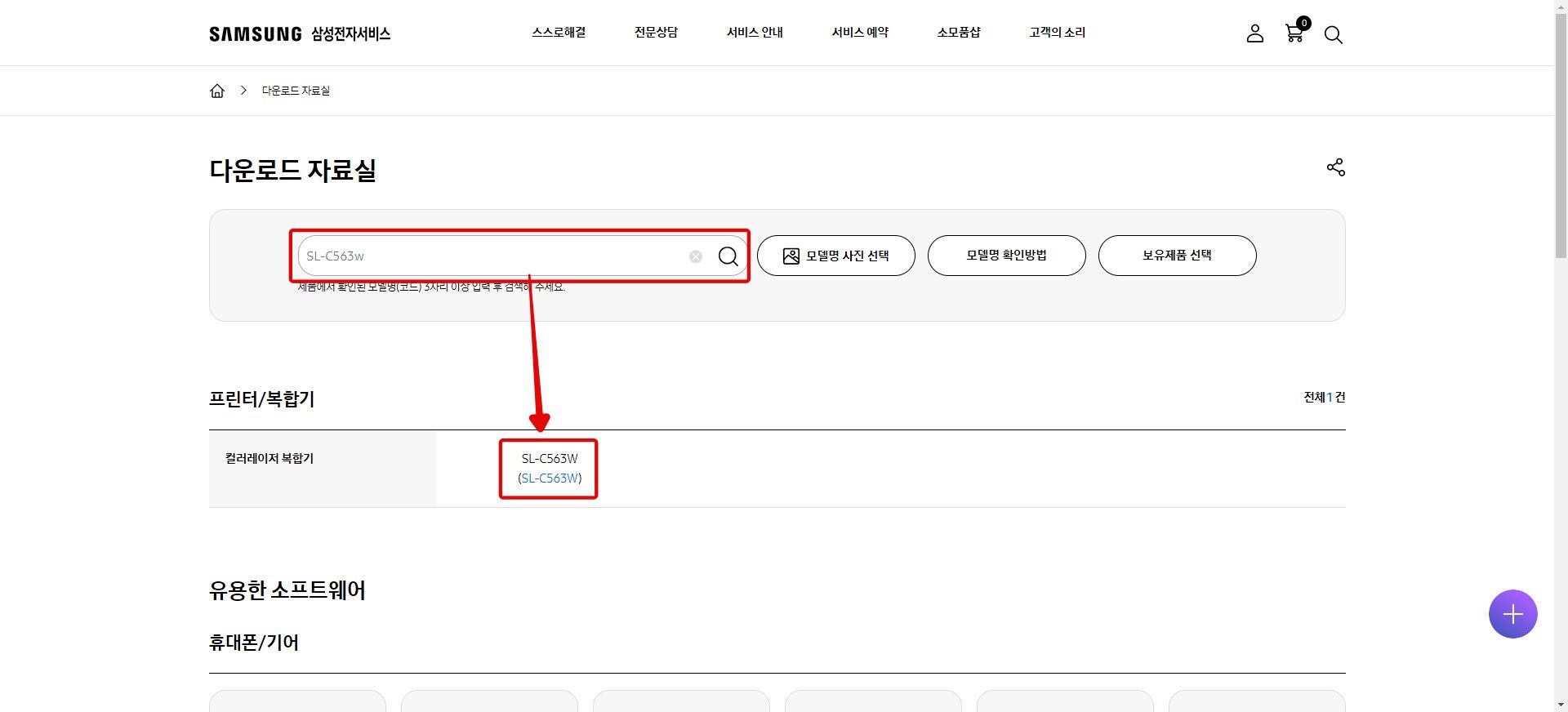Click the header search magnifier icon
The height and width of the screenshot is (712, 1568).
tap(1334, 34)
